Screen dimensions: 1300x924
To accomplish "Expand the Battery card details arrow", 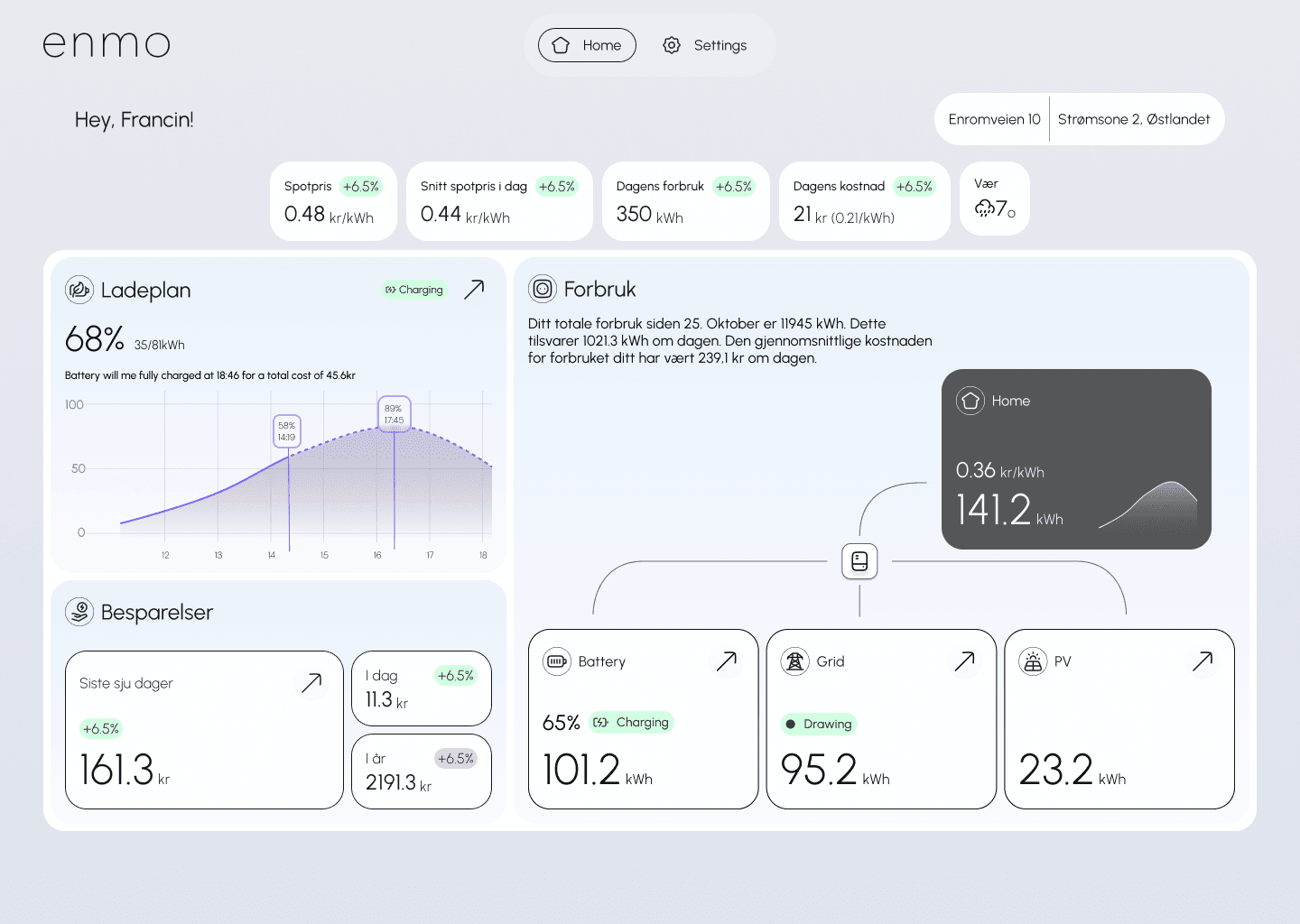I will pyautogui.click(x=727, y=661).
